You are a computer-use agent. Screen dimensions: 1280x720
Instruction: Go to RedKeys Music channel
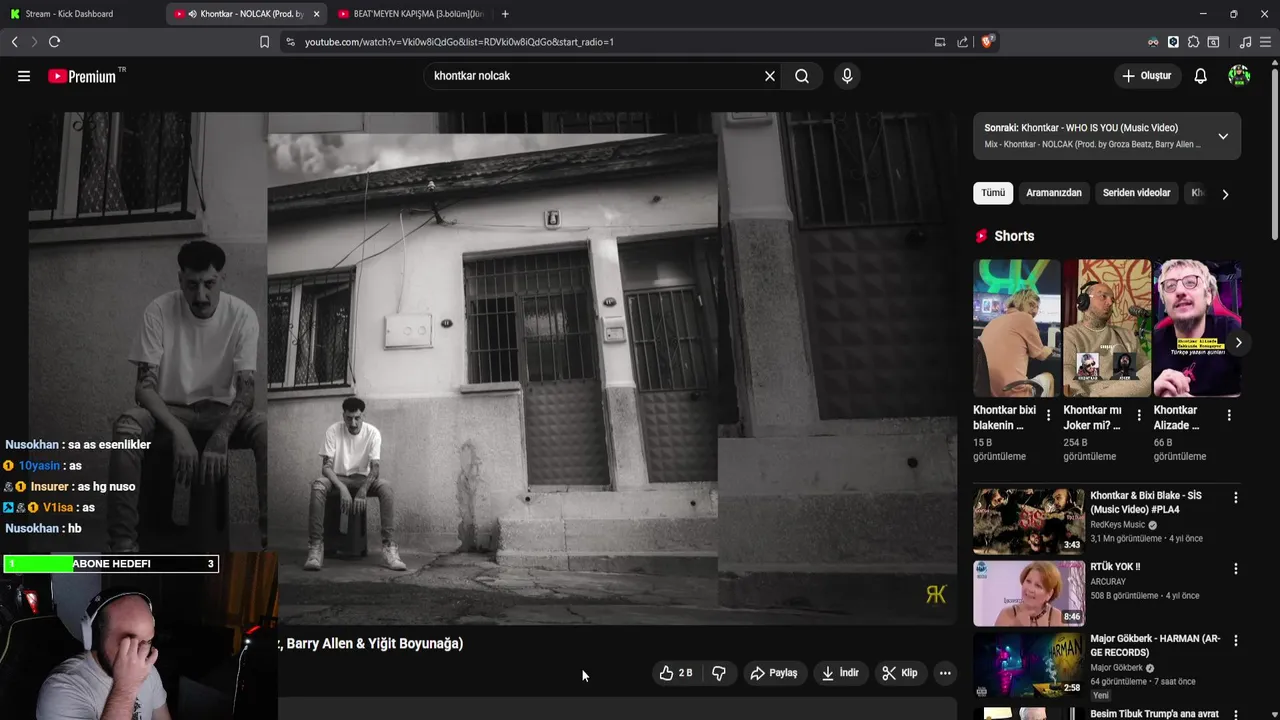click(x=1117, y=525)
